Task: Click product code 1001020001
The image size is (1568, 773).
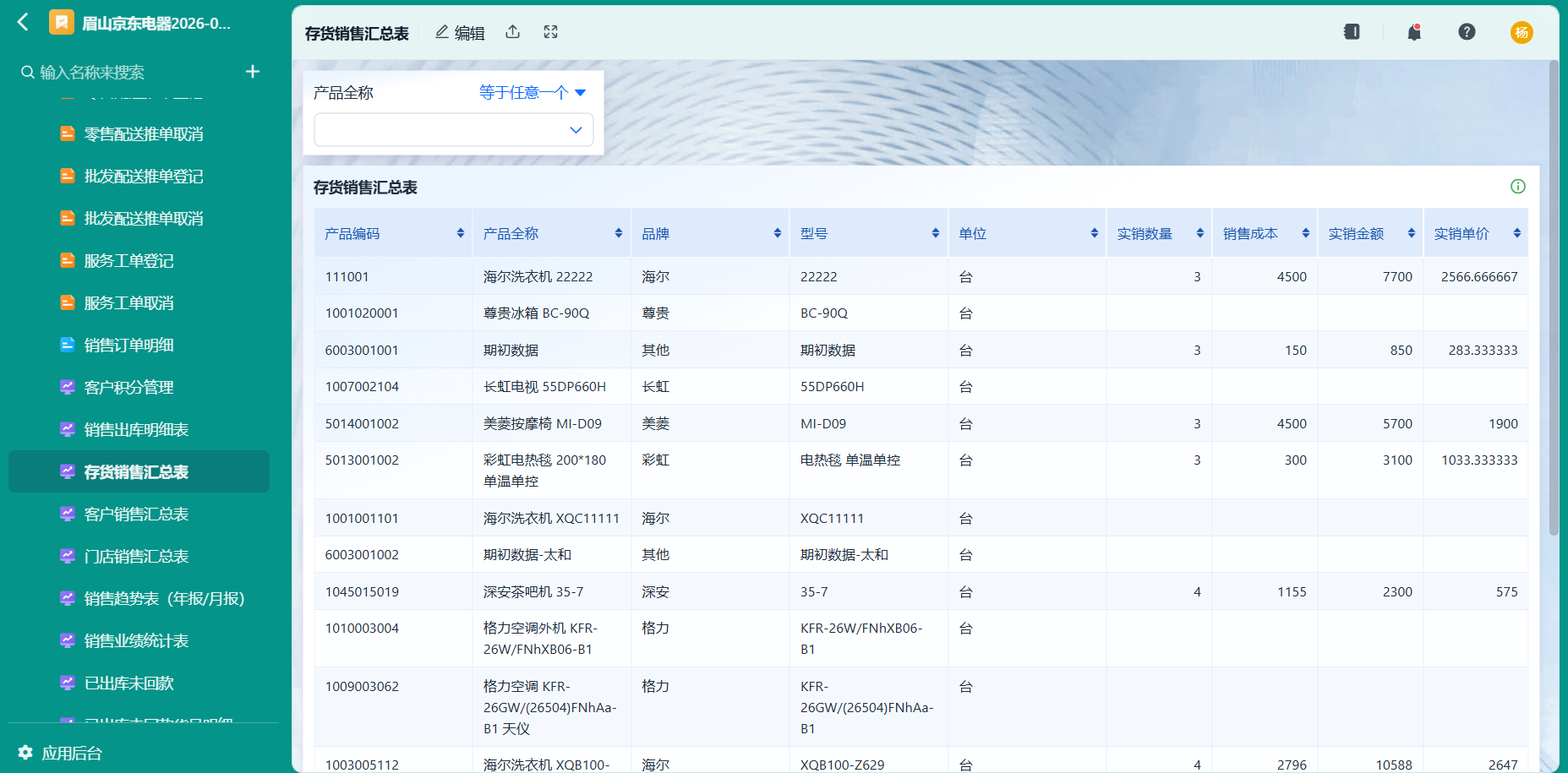Action: point(362,313)
